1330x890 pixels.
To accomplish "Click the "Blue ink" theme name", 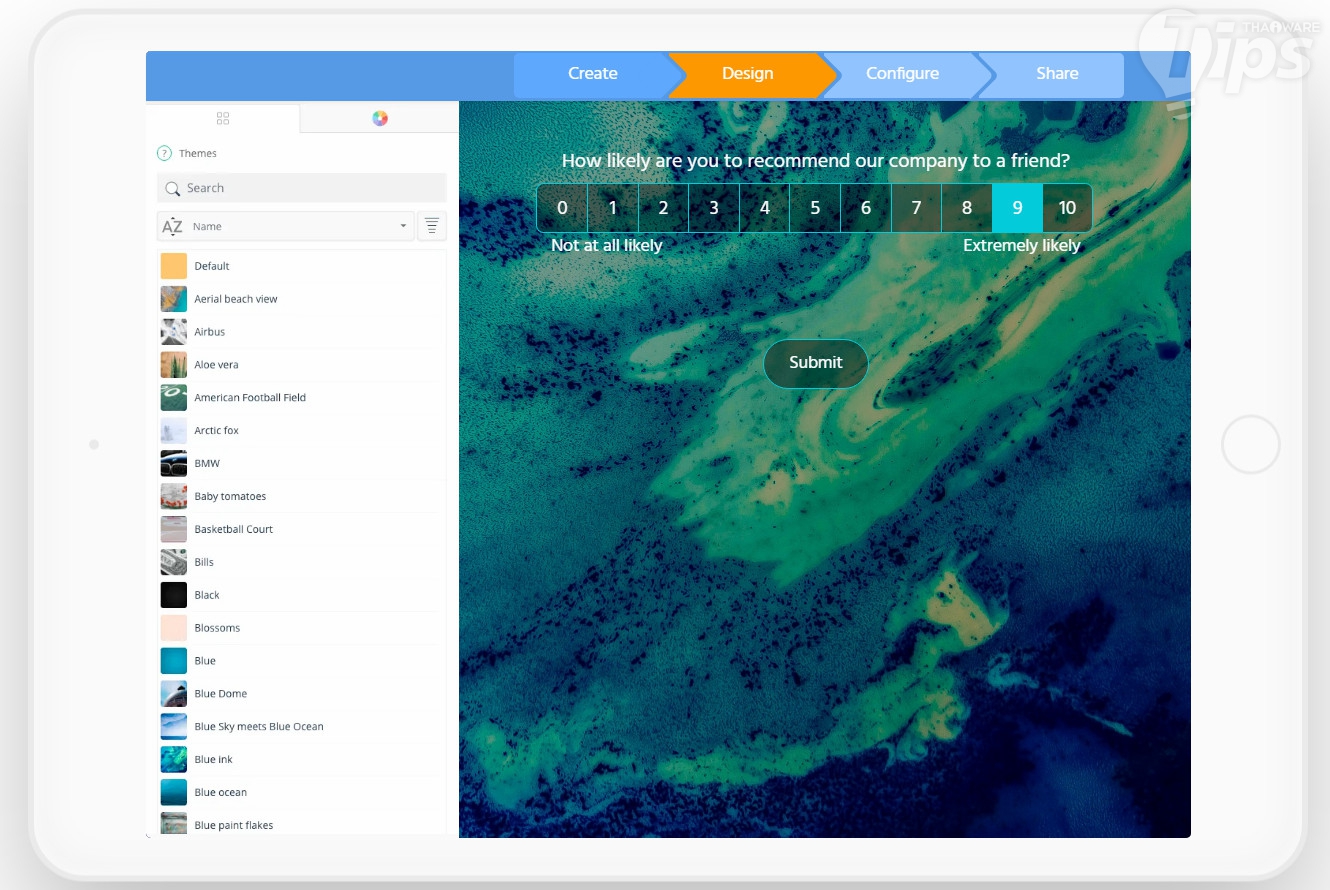I will (214, 760).
